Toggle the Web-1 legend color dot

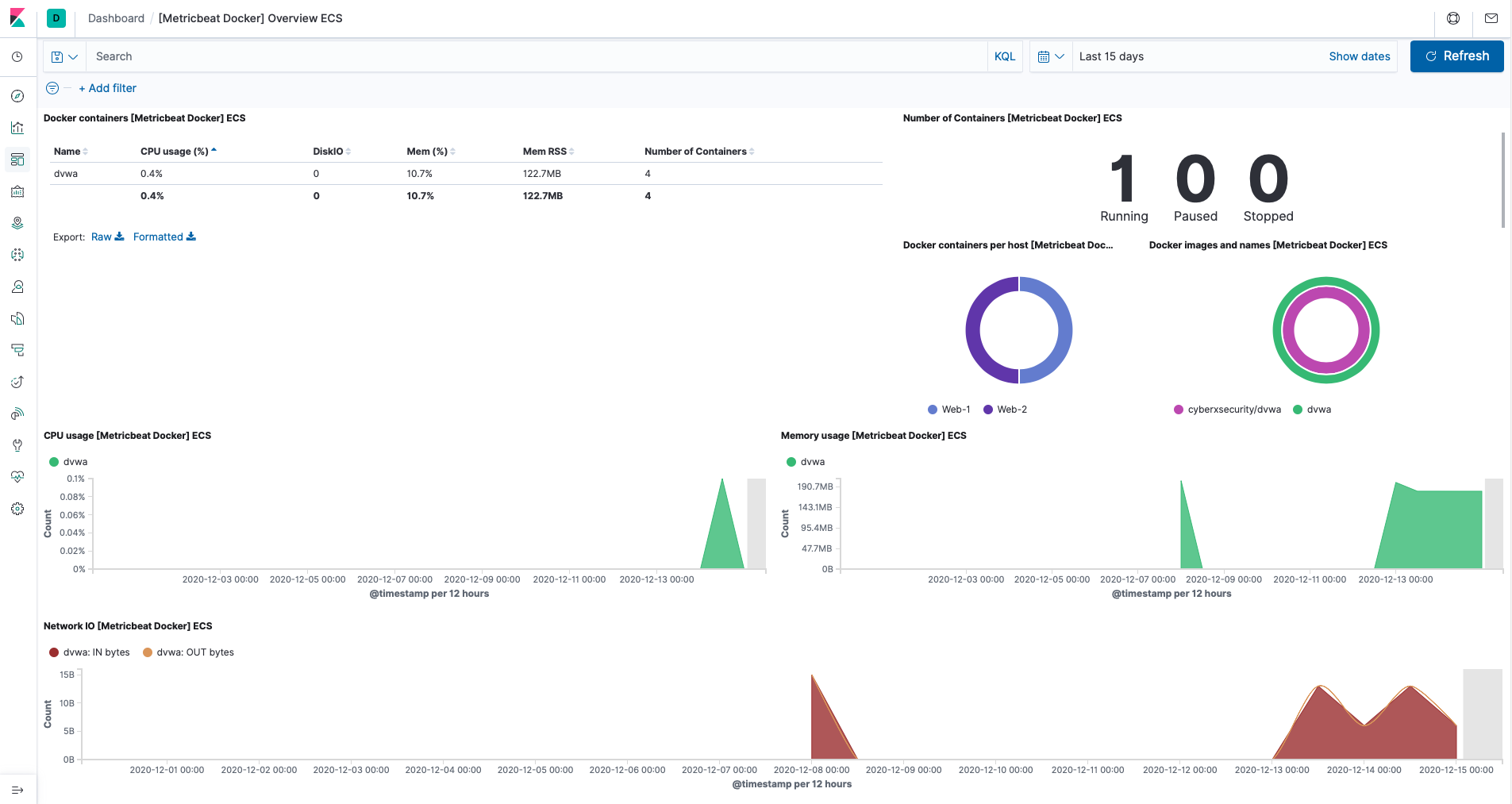933,410
